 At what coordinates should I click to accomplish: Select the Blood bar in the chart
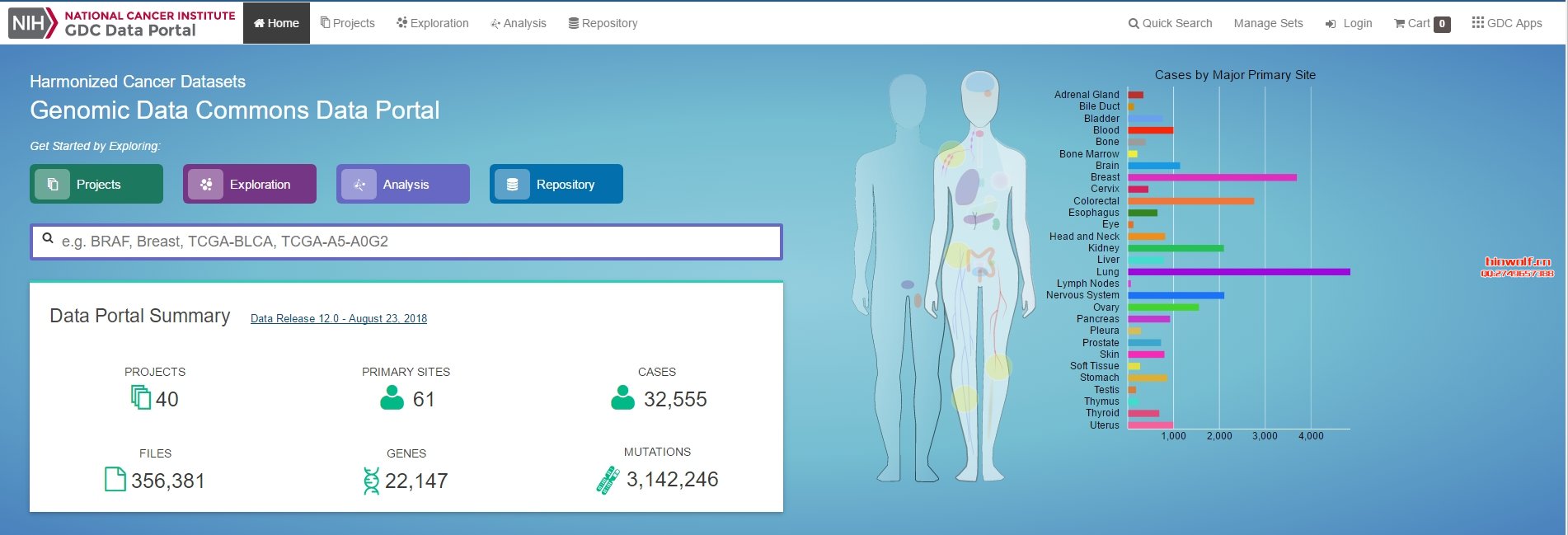(1150, 130)
